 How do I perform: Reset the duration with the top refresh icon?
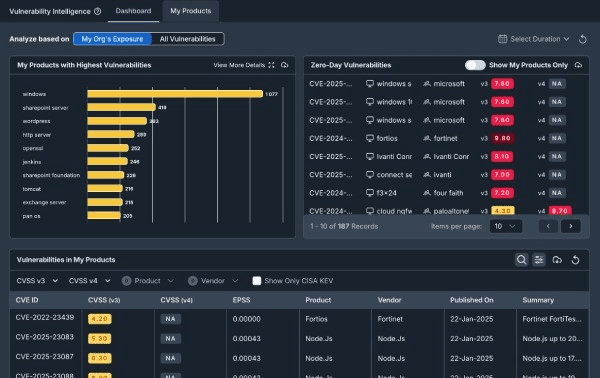tap(582, 39)
